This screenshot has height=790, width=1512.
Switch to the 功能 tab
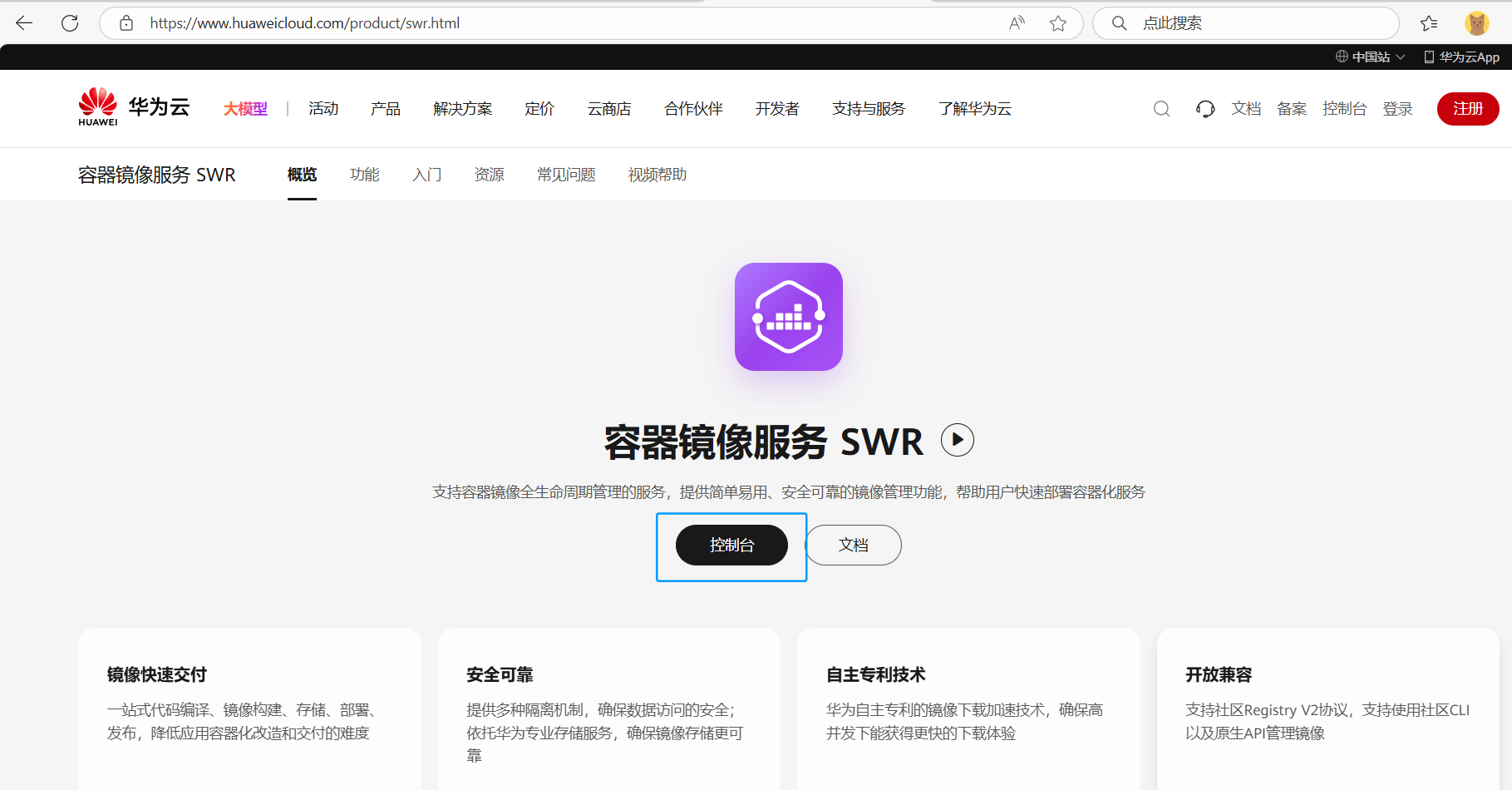(365, 175)
